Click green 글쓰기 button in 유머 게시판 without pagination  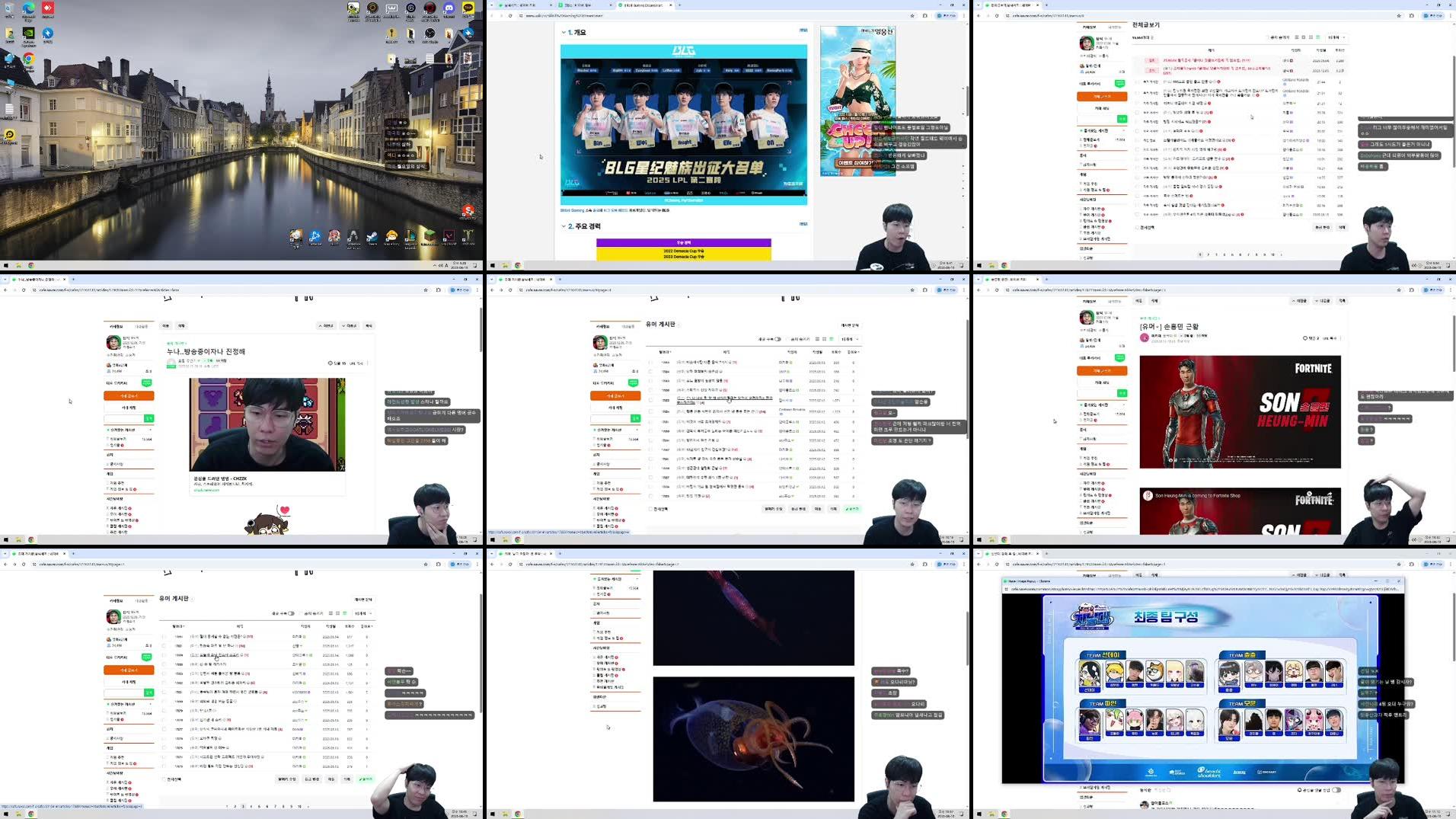tap(852, 508)
